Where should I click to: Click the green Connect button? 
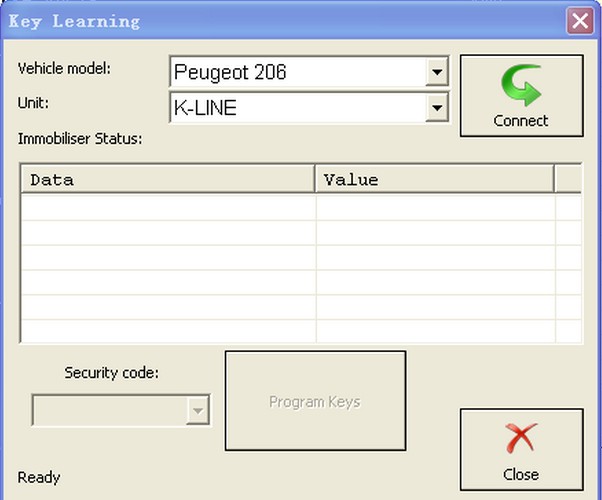pyautogui.click(x=521, y=95)
